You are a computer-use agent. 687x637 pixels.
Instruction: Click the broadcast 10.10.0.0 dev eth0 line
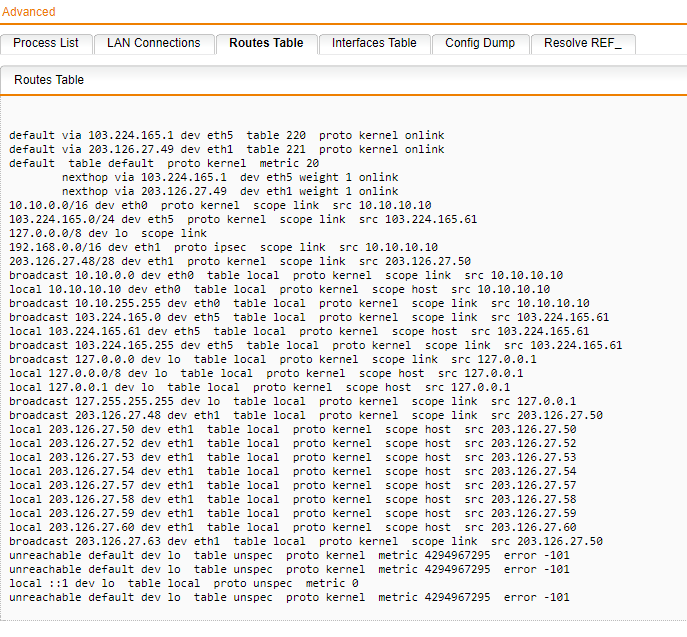(x=286, y=276)
